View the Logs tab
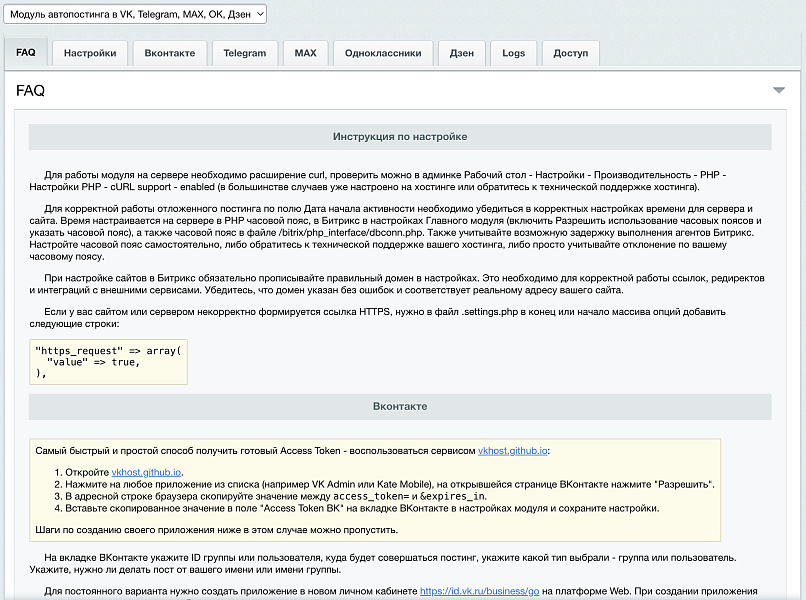The height and width of the screenshot is (600, 806). [514, 53]
